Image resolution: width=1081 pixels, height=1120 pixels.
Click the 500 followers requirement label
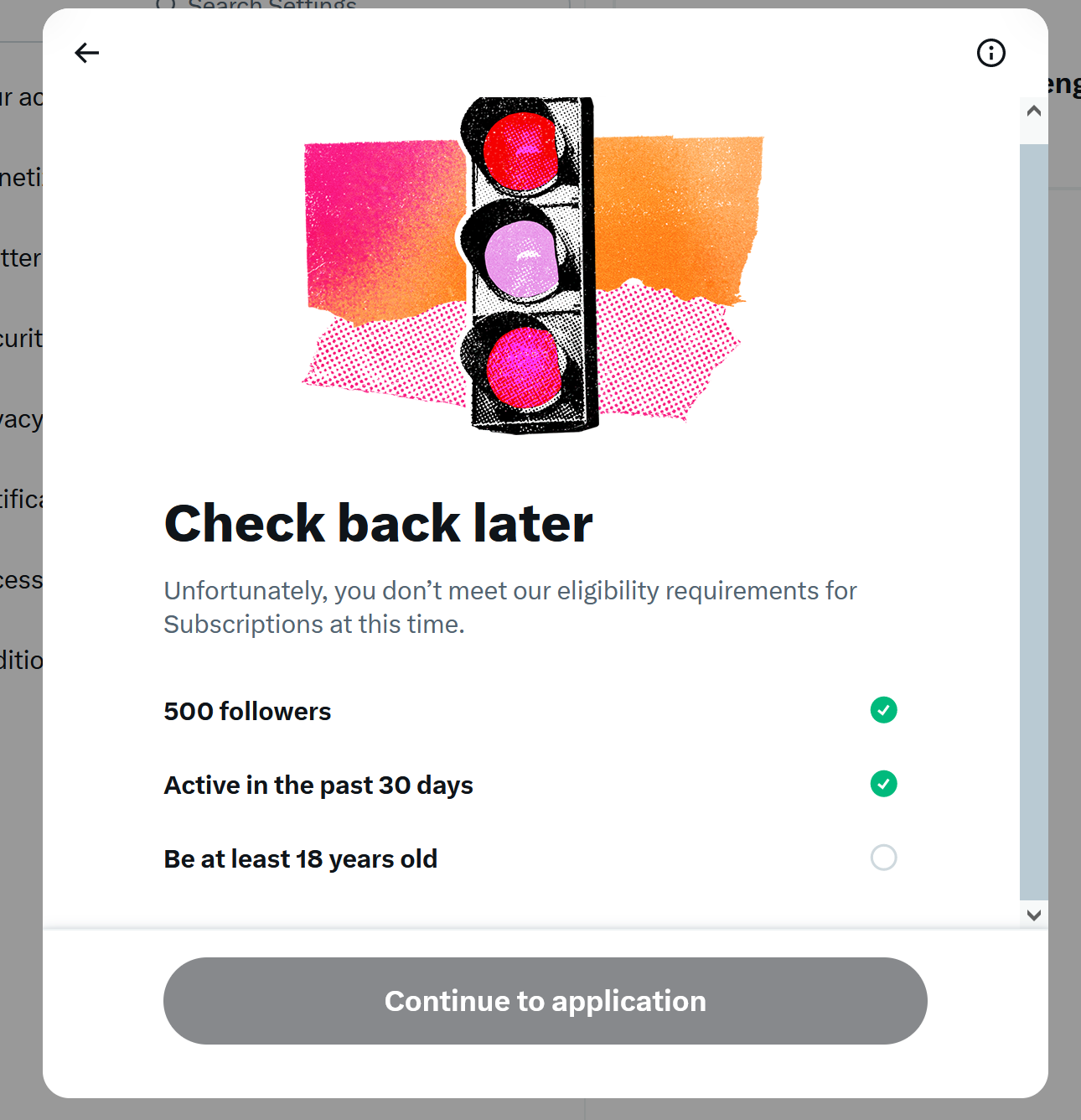click(247, 711)
